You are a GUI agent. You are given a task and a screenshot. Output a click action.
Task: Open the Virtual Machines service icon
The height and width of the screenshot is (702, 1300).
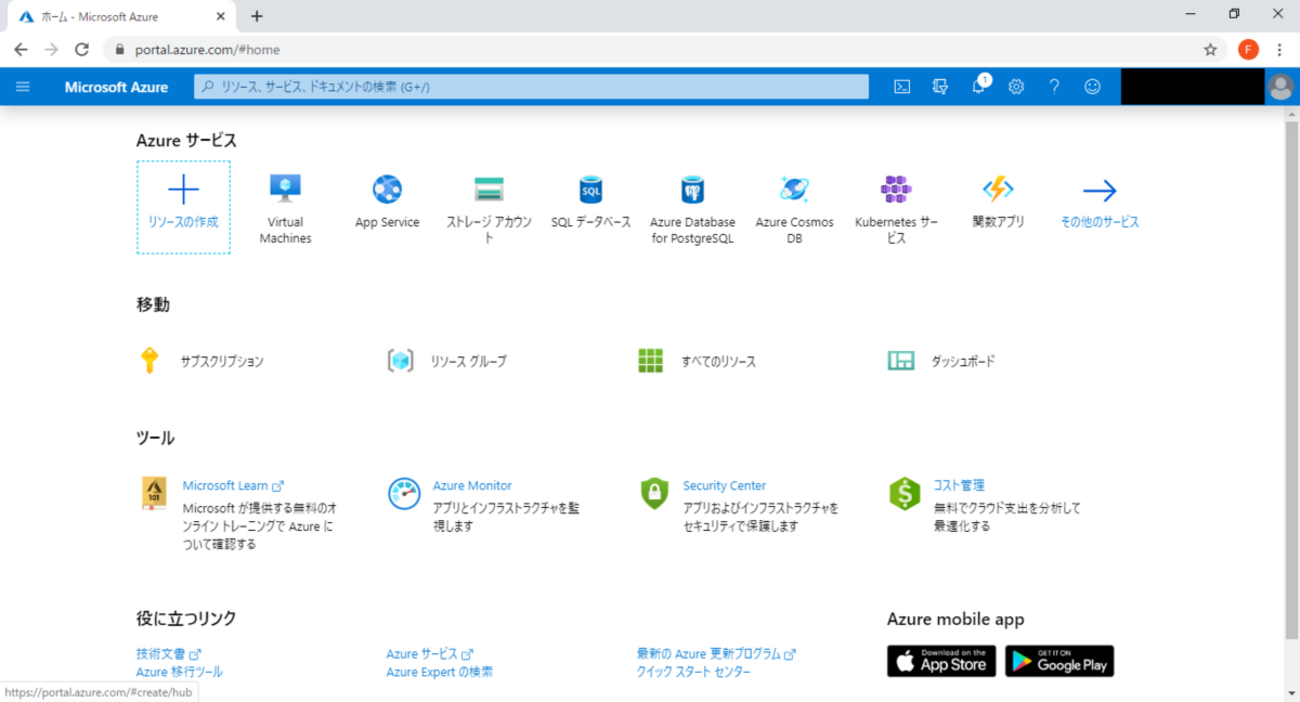point(285,190)
